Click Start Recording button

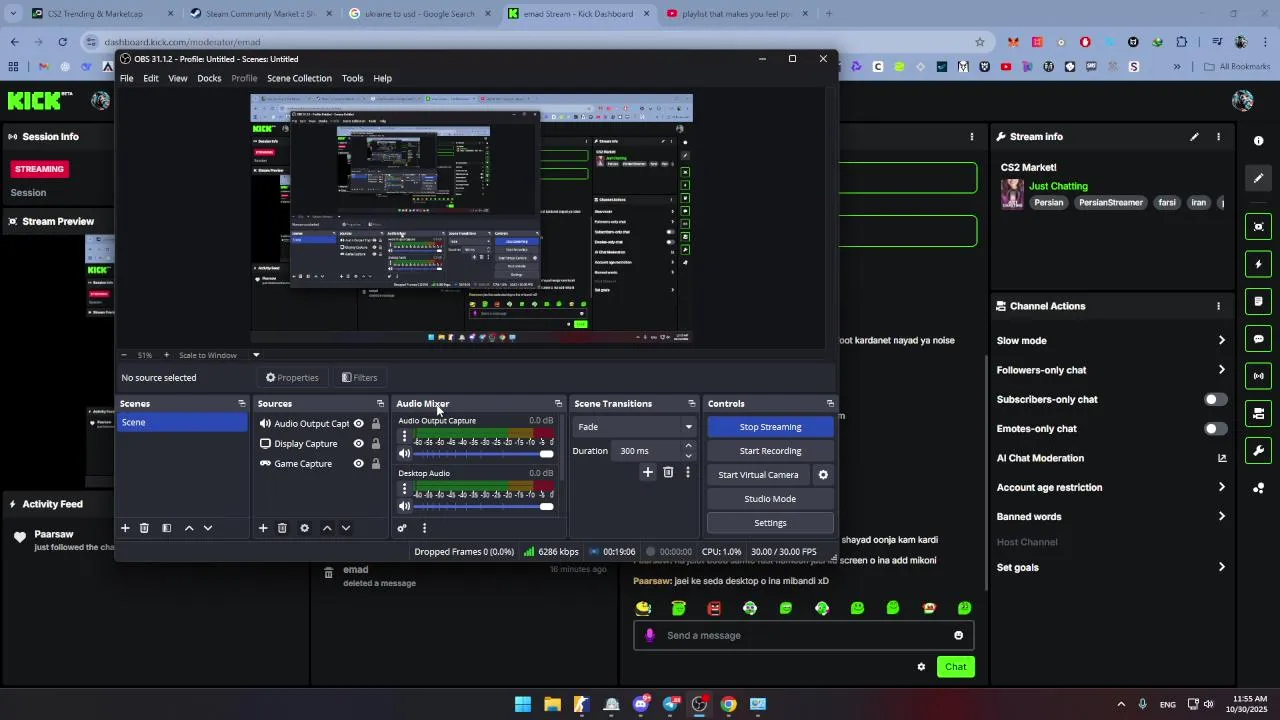pos(770,451)
